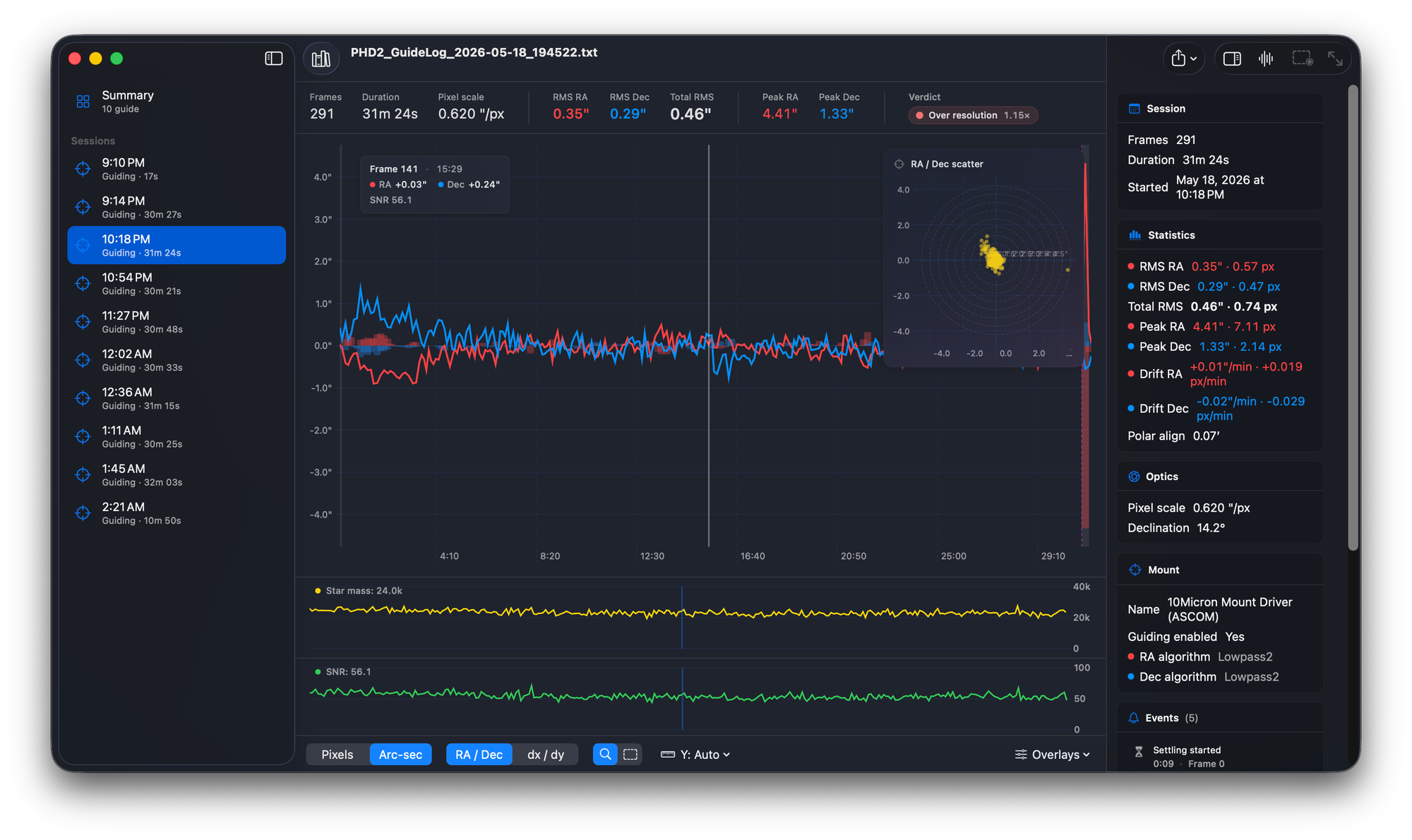Select the 12:36 AM guiding session

176,398
